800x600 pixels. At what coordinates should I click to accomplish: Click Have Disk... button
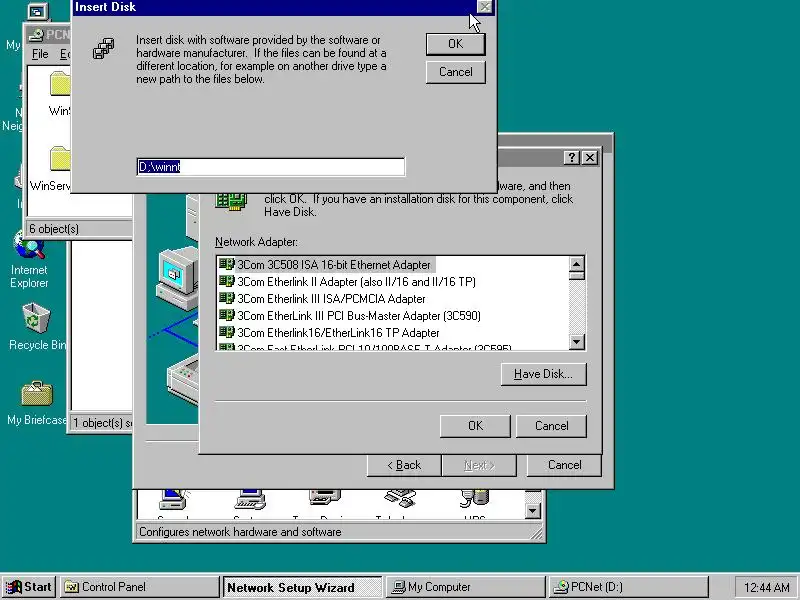pyautogui.click(x=543, y=374)
